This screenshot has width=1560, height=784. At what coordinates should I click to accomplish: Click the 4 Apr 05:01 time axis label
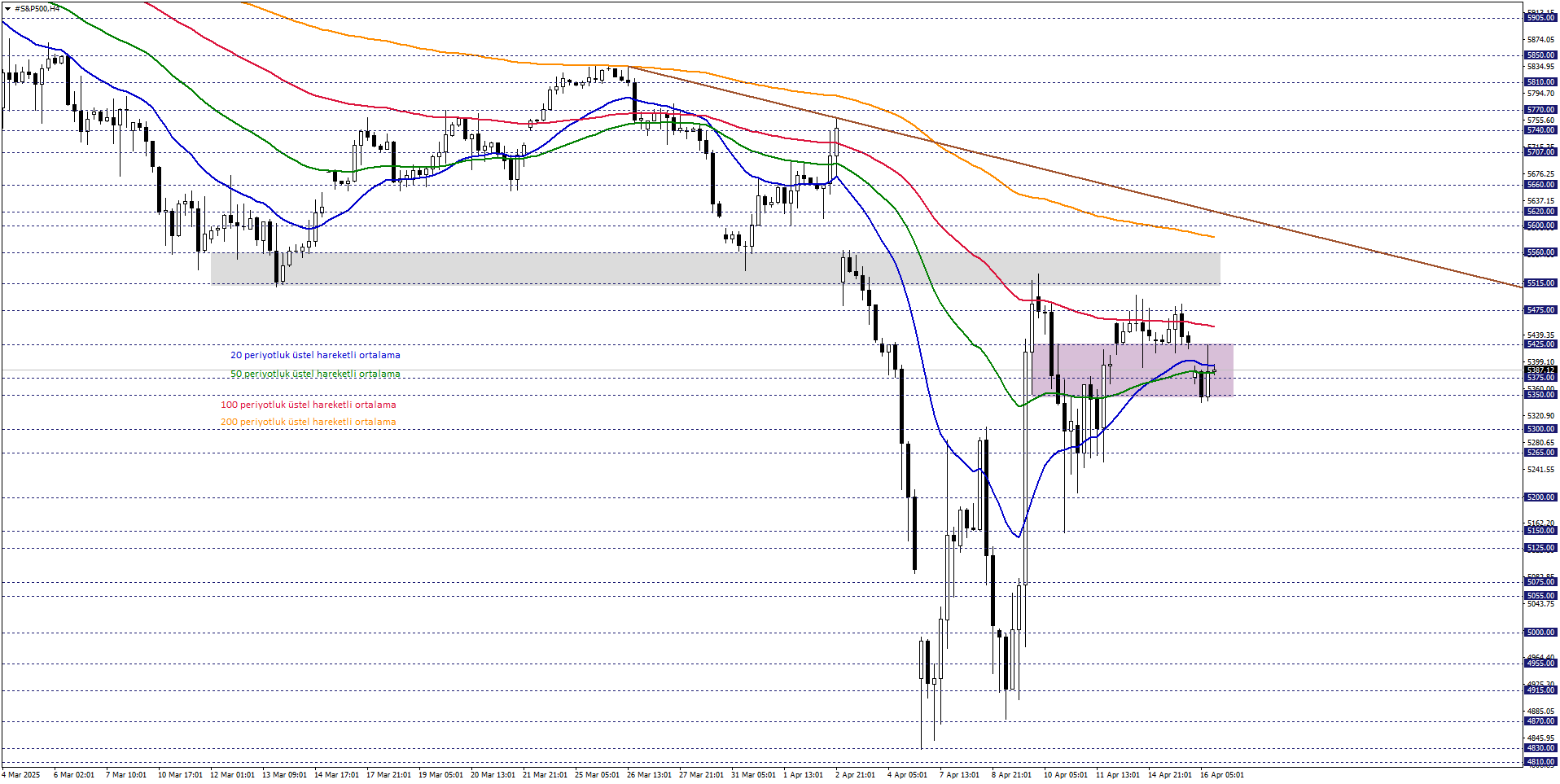click(908, 775)
